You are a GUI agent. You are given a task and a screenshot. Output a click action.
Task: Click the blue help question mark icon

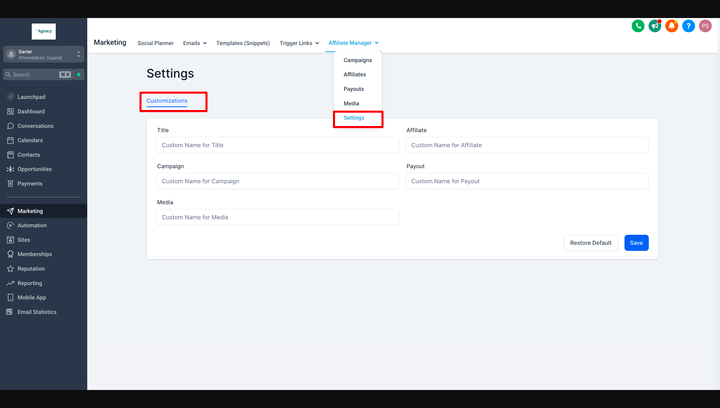688,26
